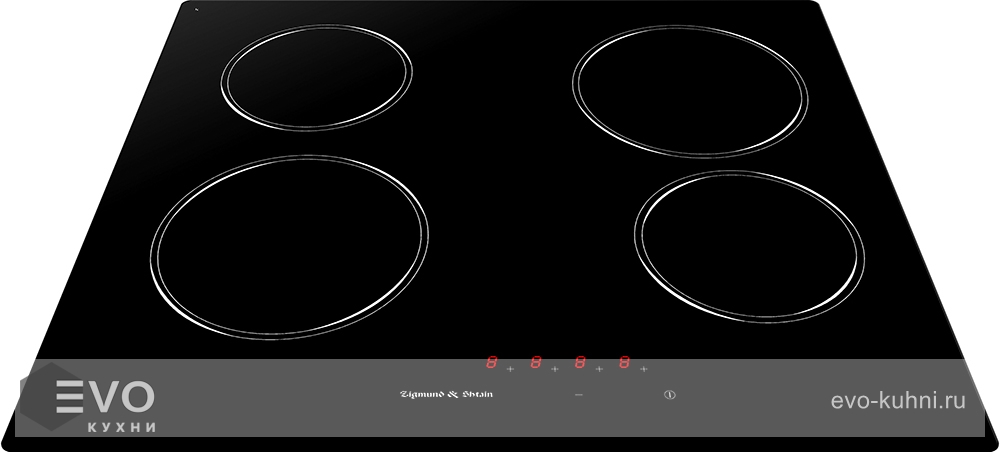Click the rightmost red digit display

click(x=625, y=363)
